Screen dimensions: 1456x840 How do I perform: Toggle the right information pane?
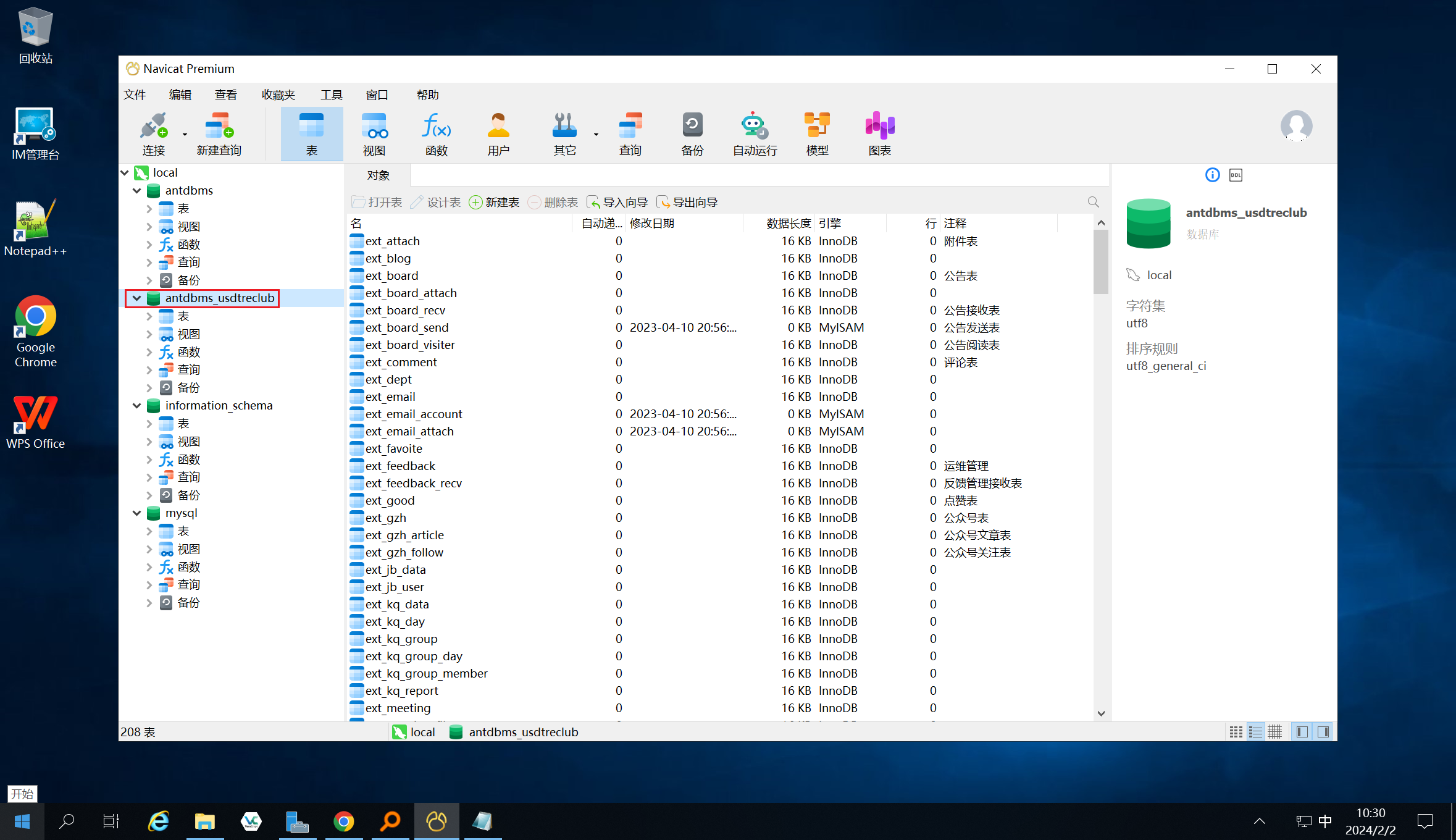point(1323,732)
